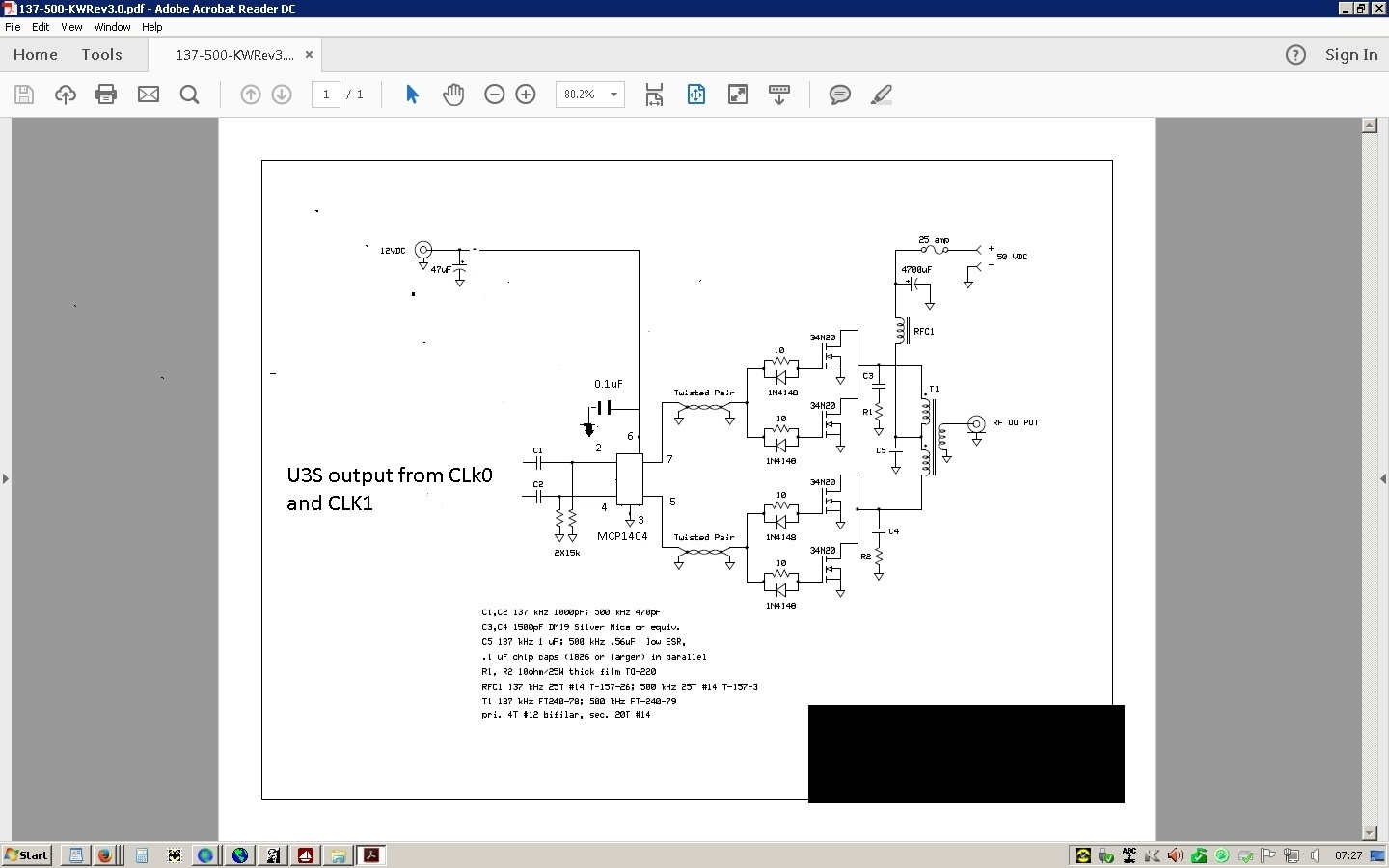1389x868 pixels.
Task: Add a comment with speech bubble icon
Action: 840,95
